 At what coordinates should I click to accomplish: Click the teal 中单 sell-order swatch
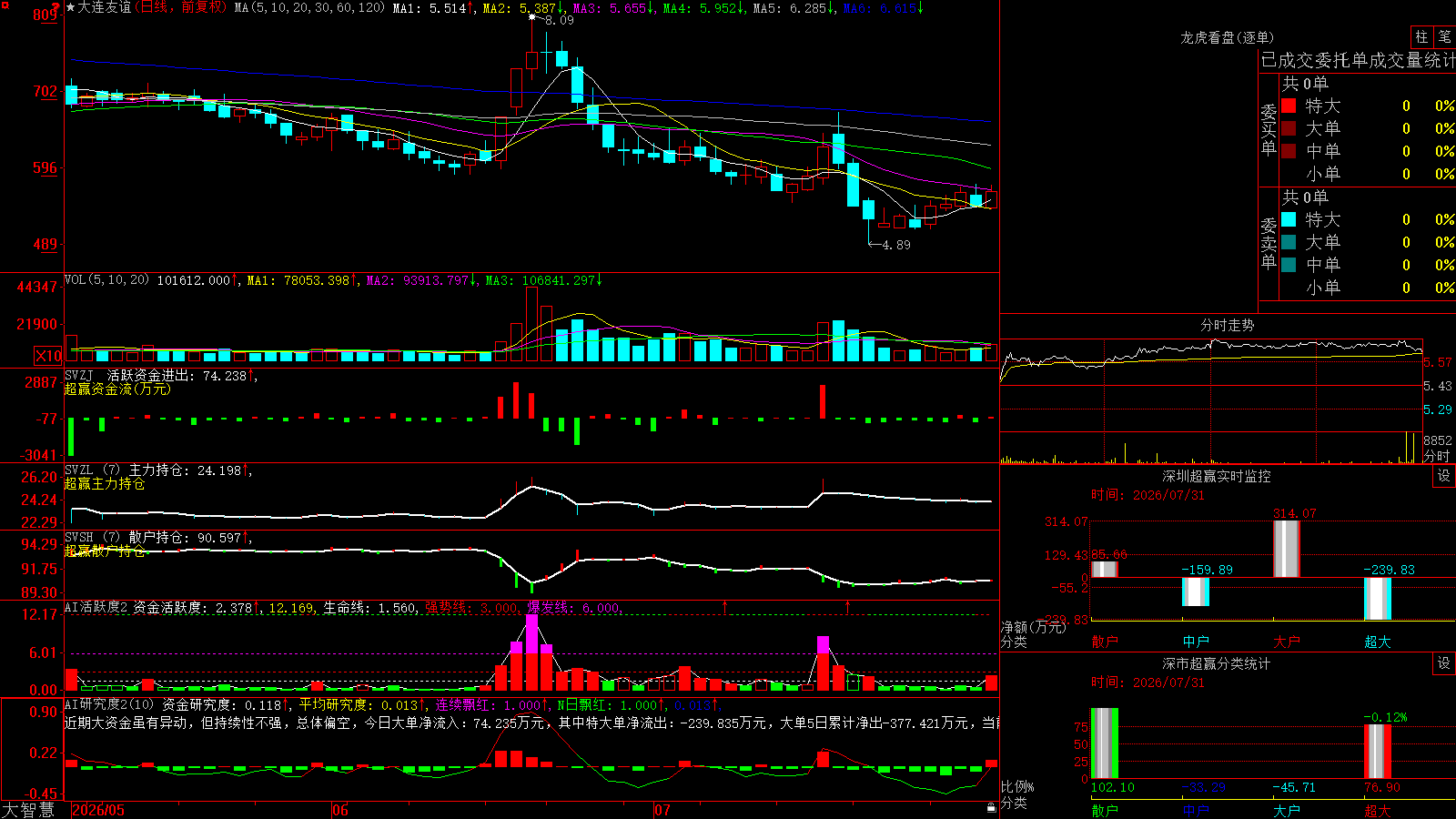pyautogui.click(x=1289, y=265)
